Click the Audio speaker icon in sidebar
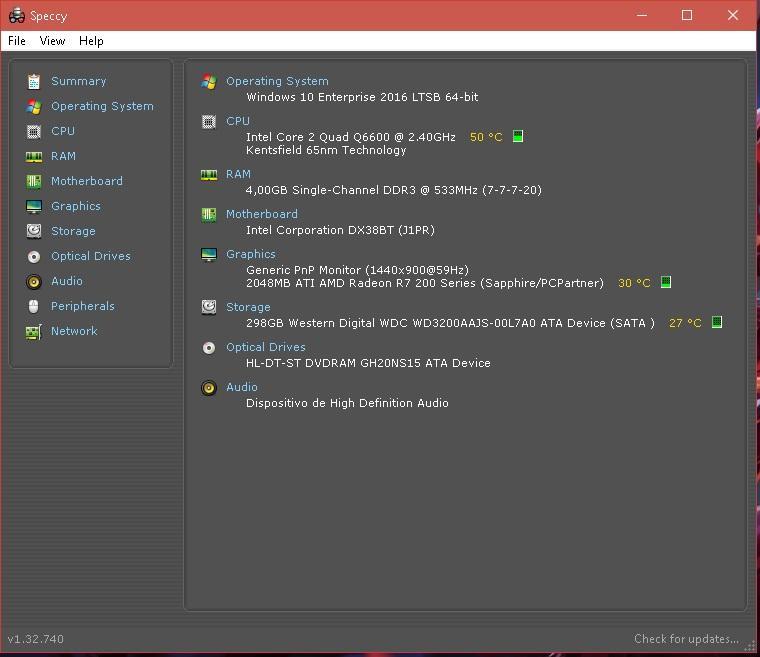The image size is (760, 657). (x=33, y=282)
